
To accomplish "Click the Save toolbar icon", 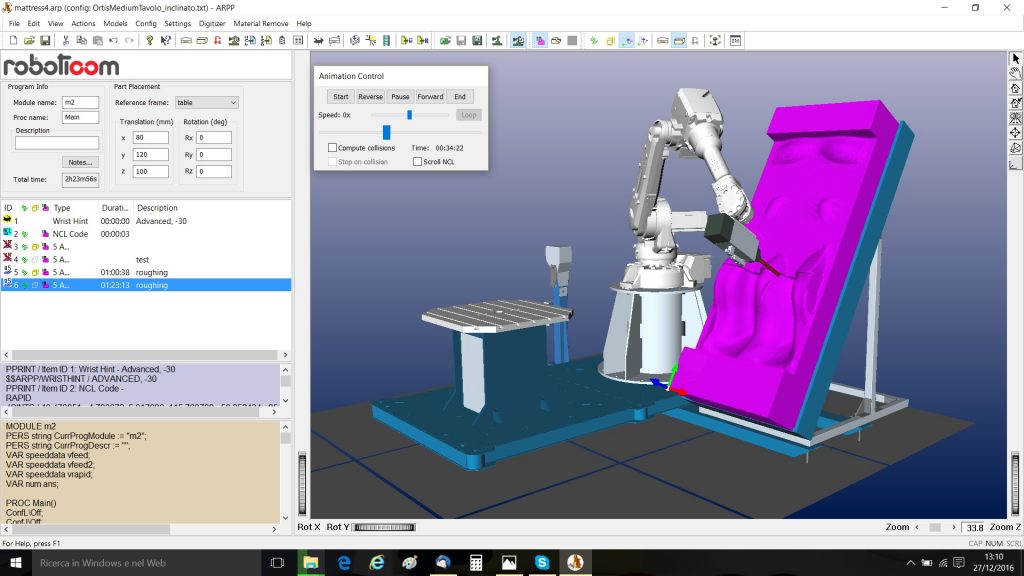I will click(x=45, y=41).
